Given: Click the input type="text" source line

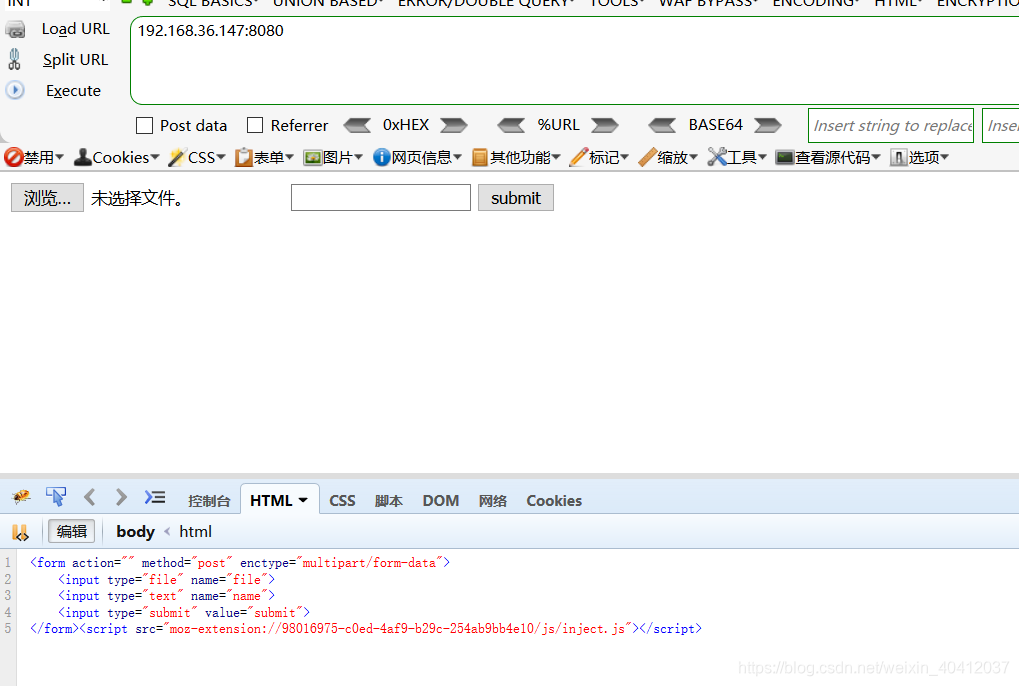Looking at the screenshot, I should click(166, 596).
